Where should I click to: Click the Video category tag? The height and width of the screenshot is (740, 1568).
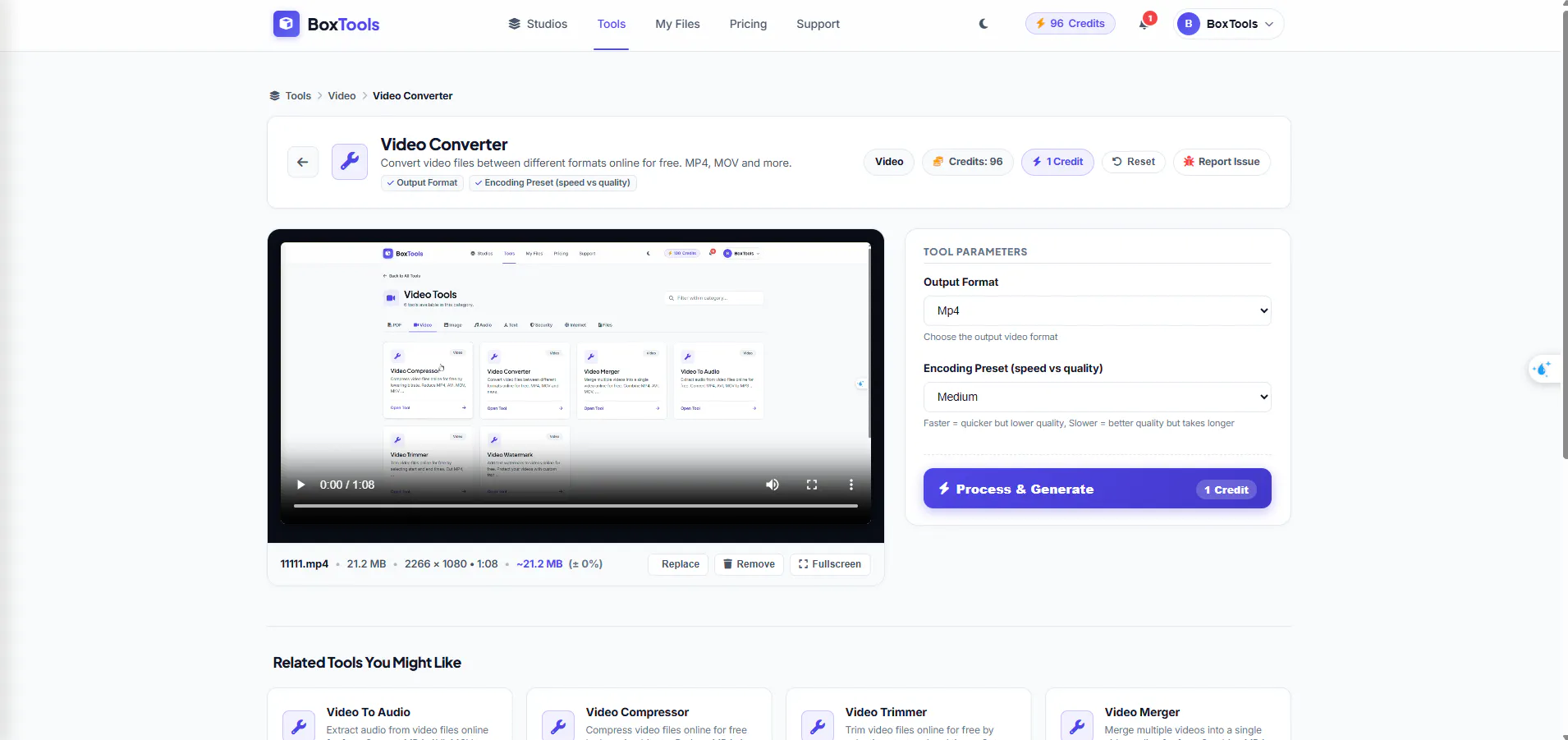click(x=889, y=162)
